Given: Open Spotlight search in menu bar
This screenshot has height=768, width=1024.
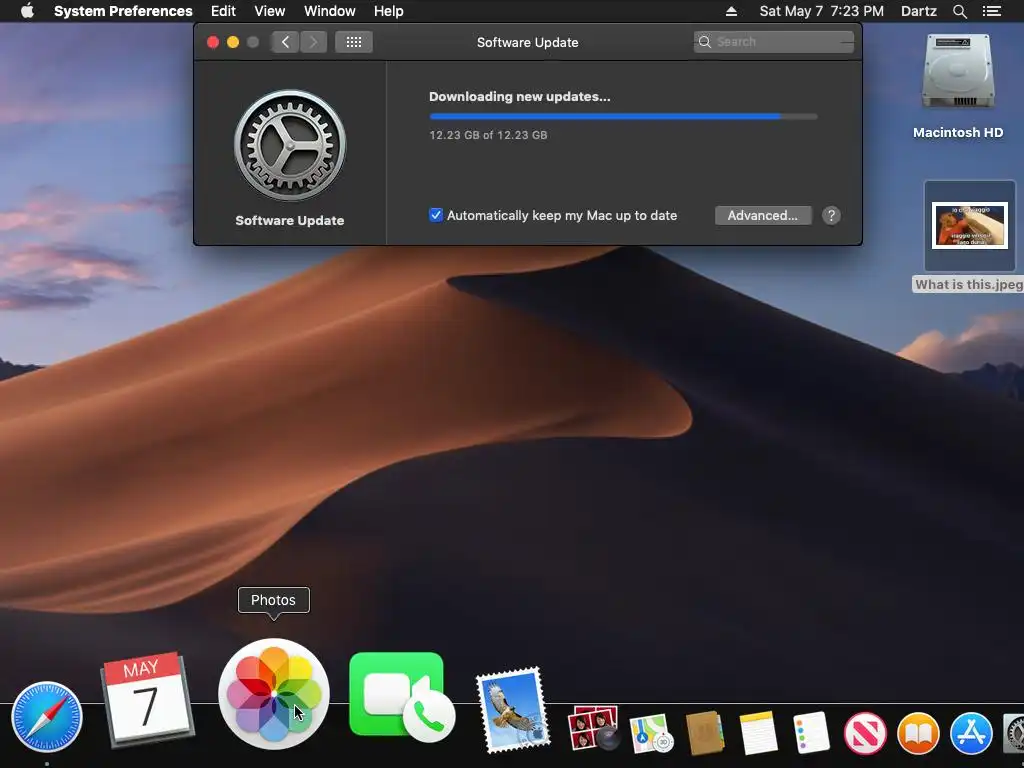Looking at the screenshot, I should tap(959, 11).
